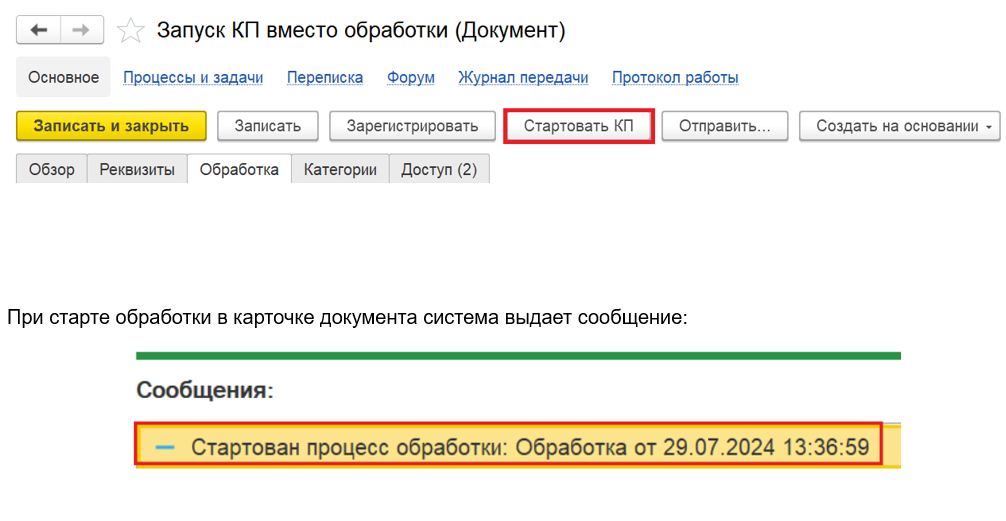Image resolution: width=1006 pixels, height=521 pixels.
Task: Click the Отправить... button
Action: click(x=724, y=126)
